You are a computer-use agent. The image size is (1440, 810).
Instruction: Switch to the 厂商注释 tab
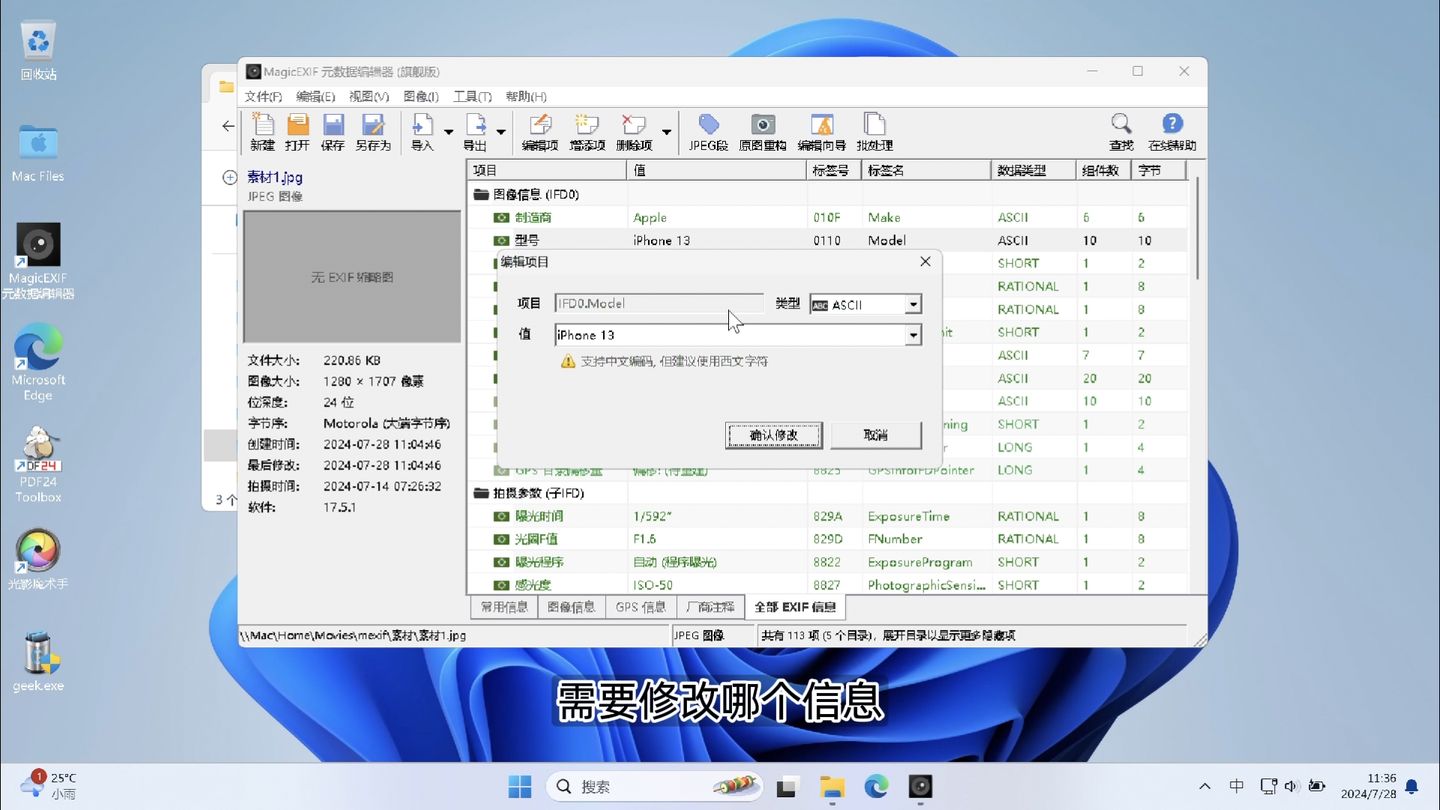coord(710,607)
